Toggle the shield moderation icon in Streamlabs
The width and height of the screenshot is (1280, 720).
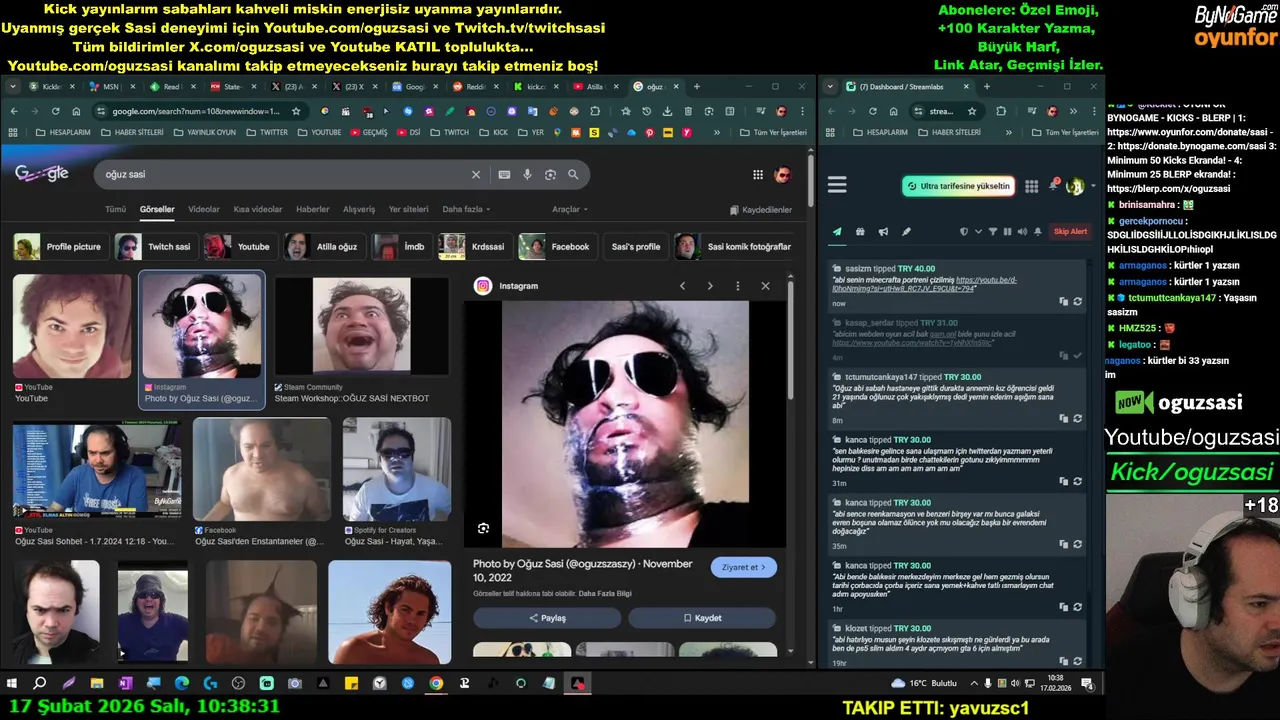pyautogui.click(x=964, y=231)
